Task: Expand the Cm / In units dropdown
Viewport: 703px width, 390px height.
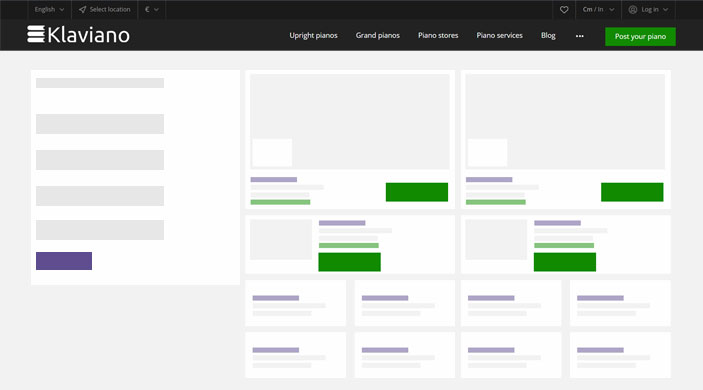Action: pyautogui.click(x=598, y=9)
